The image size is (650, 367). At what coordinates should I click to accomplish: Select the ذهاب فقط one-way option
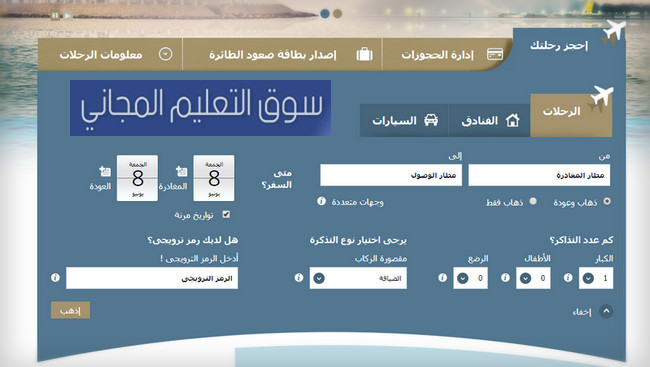click(533, 201)
